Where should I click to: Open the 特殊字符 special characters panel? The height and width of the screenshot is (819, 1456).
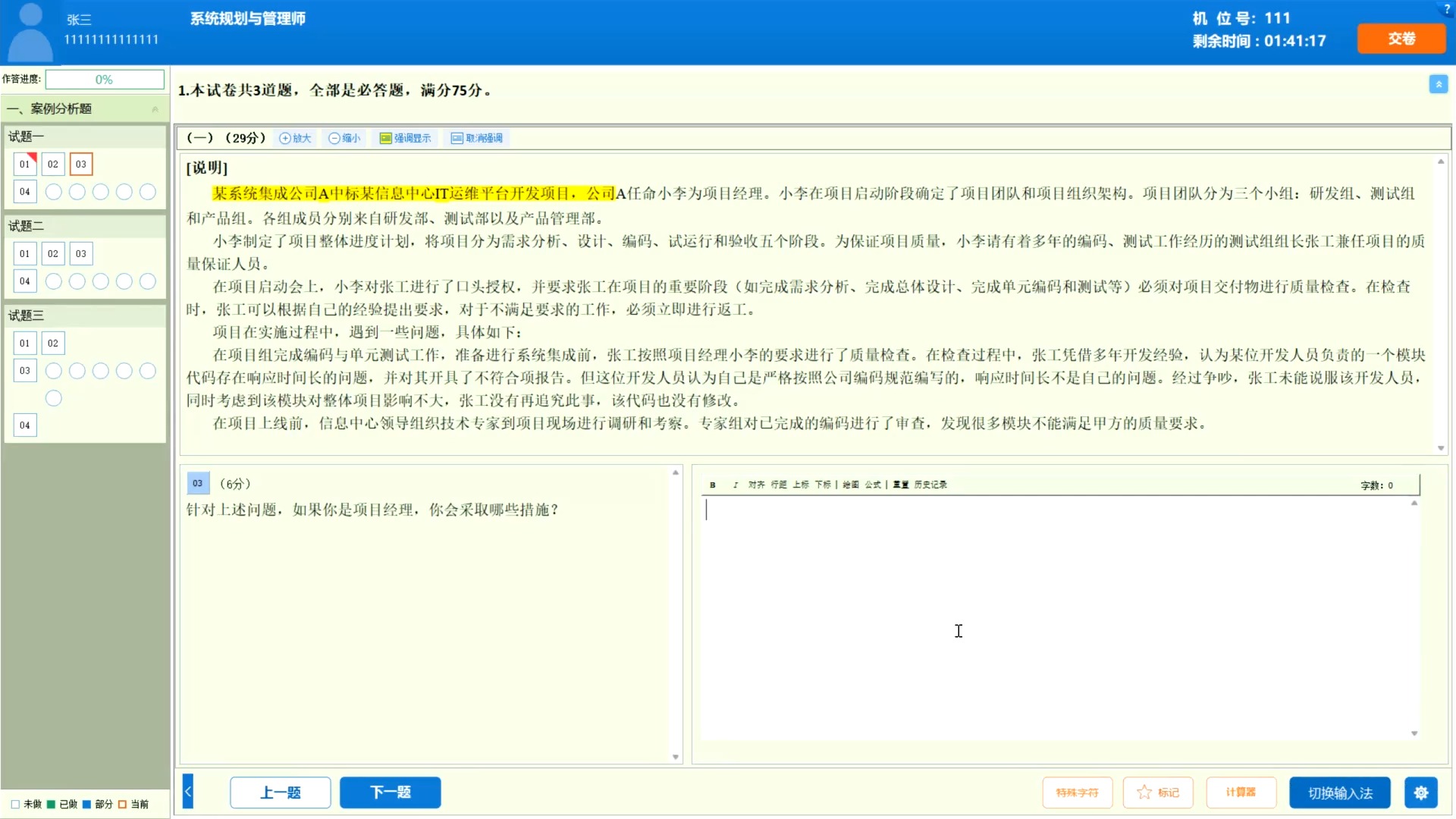[1078, 792]
